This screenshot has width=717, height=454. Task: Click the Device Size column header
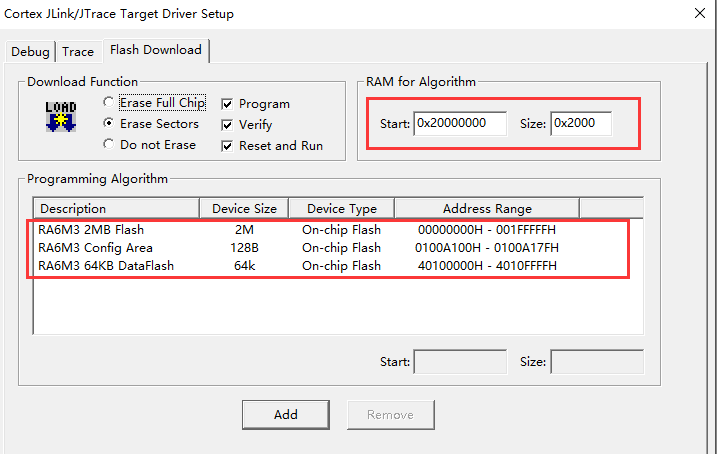point(244,208)
